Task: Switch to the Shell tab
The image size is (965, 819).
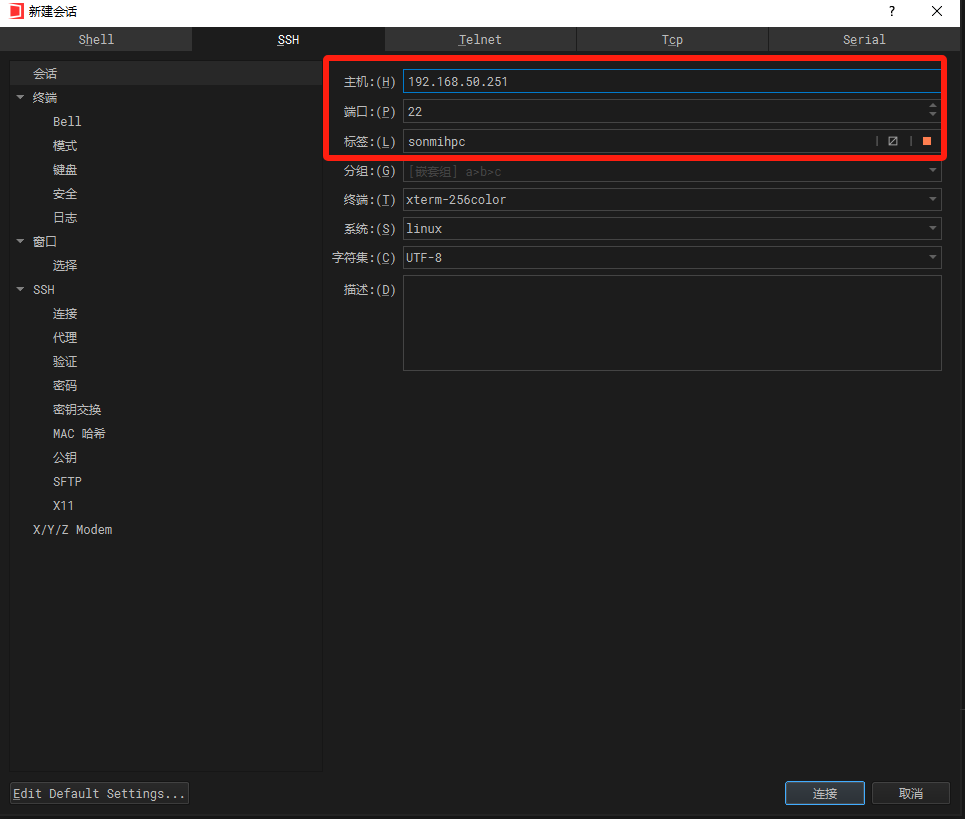Action: coord(96,40)
